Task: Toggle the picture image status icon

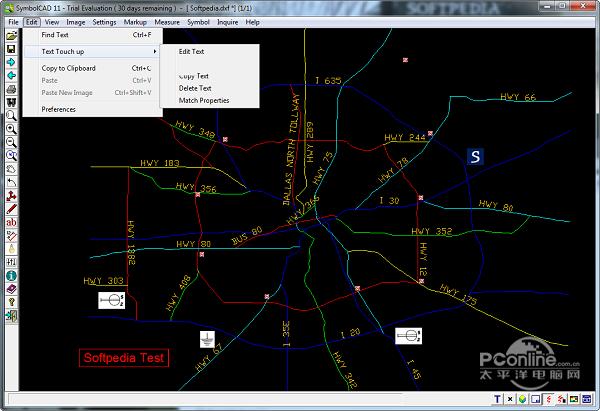Action: tap(574, 399)
